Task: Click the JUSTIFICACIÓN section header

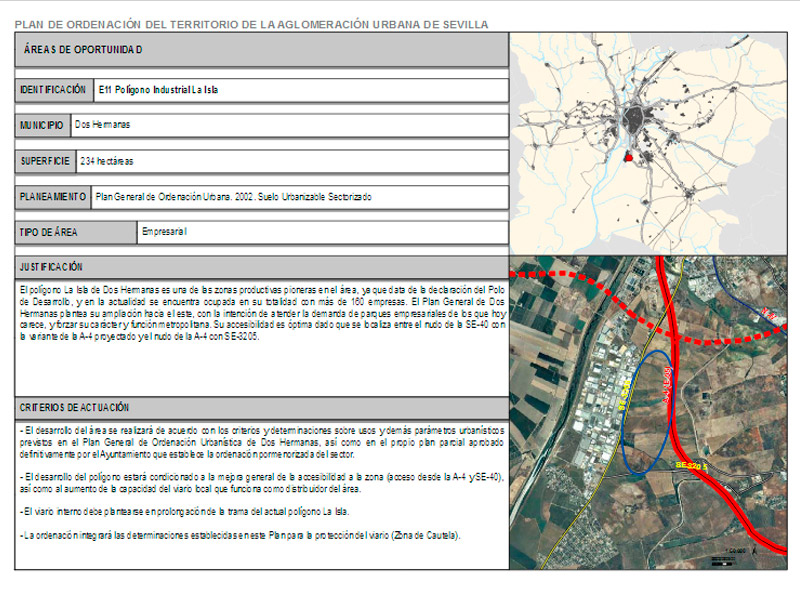Action: point(52,267)
